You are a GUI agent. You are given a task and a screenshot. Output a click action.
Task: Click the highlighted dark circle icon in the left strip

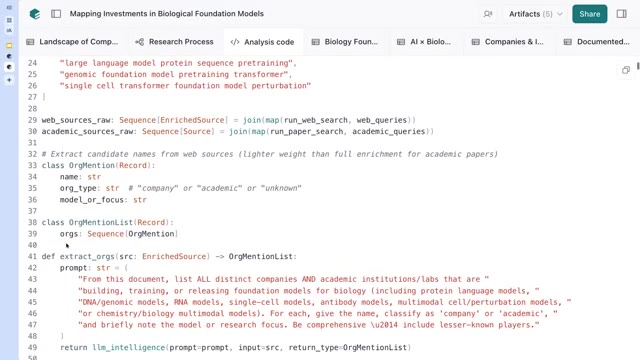9,67
